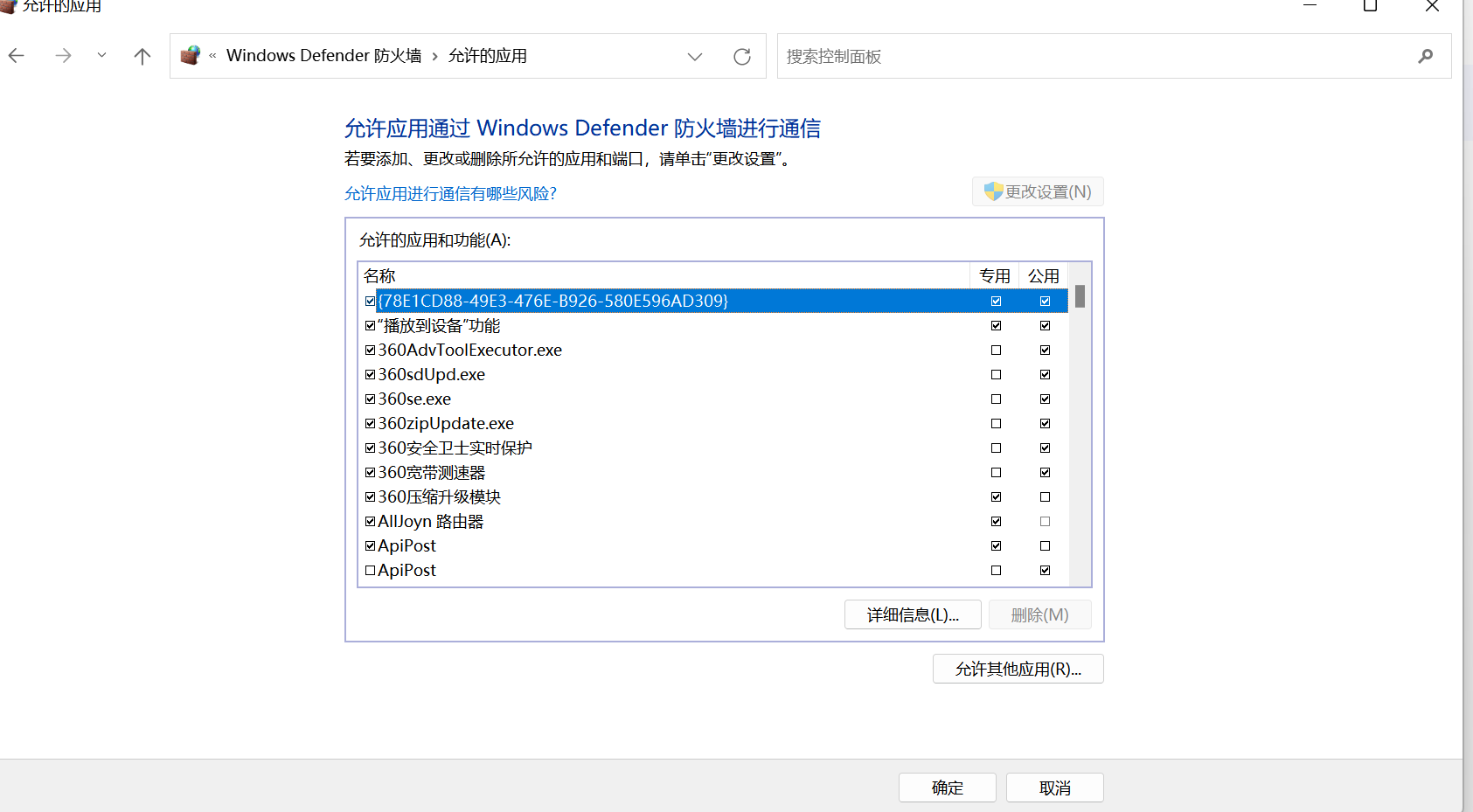1473x812 pixels.
Task: Toggle 专用 checkbox for 360se.exe
Action: 996,399
